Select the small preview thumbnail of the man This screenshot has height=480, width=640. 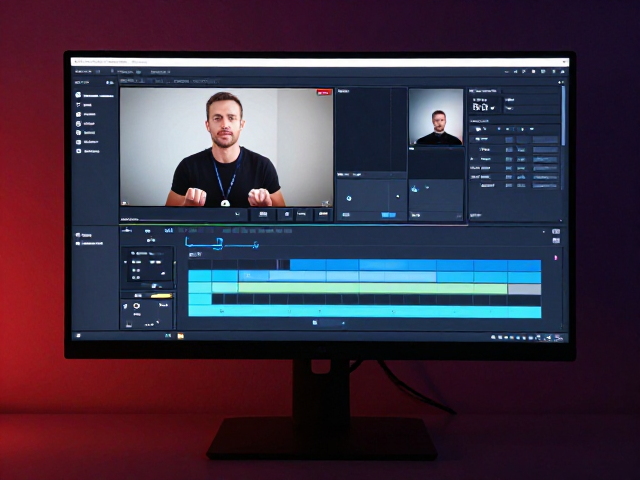tap(436, 117)
